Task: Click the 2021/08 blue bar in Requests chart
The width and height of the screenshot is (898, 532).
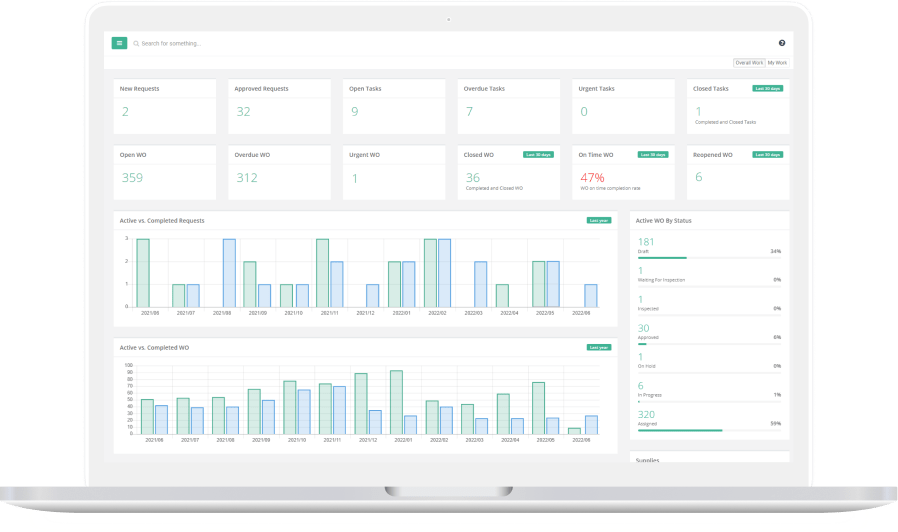Action: [229, 273]
